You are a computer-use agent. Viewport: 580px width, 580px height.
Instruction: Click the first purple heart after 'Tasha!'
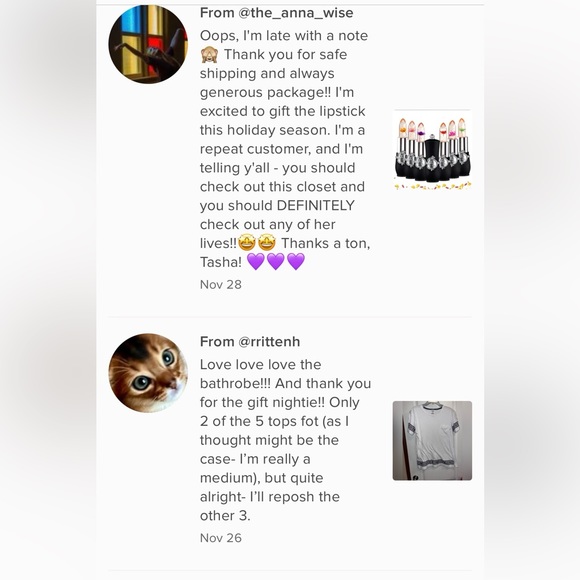pos(256,262)
